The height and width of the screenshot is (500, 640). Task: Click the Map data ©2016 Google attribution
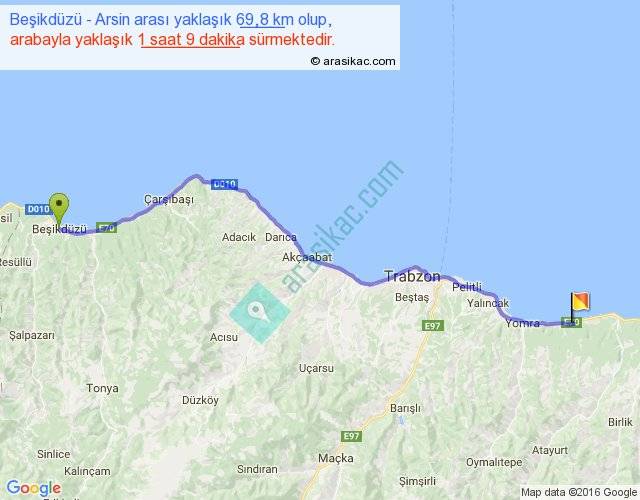[578, 491]
